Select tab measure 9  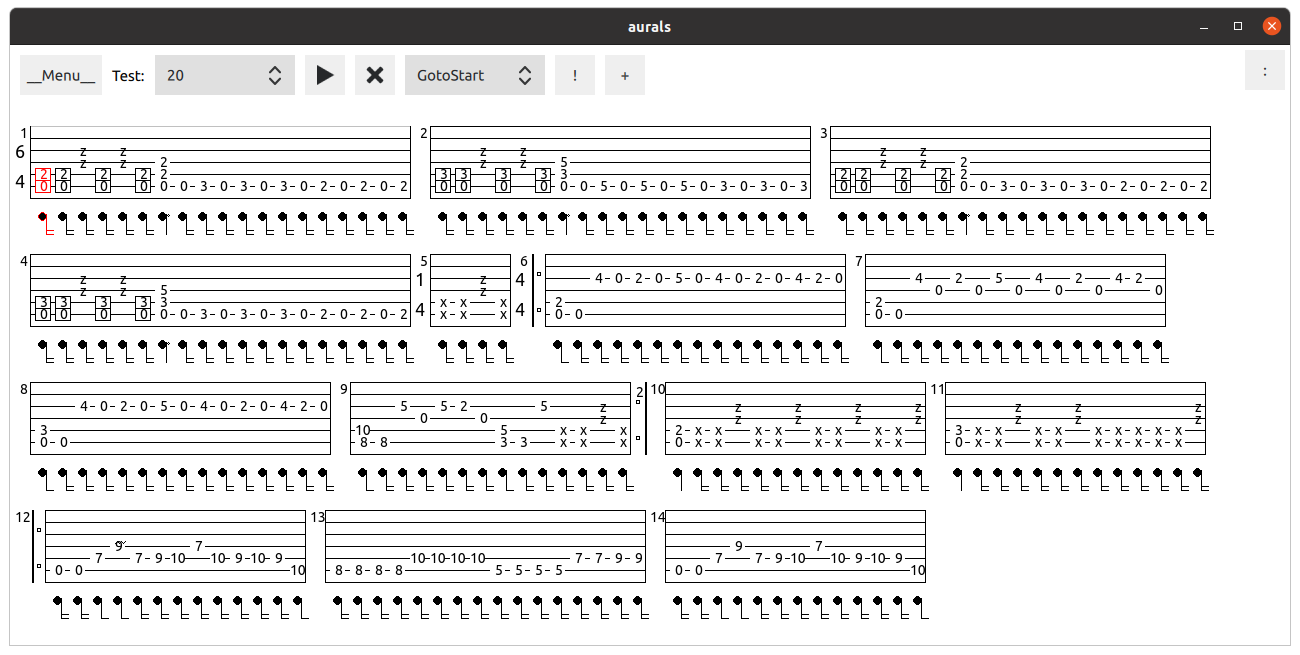click(491, 418)
